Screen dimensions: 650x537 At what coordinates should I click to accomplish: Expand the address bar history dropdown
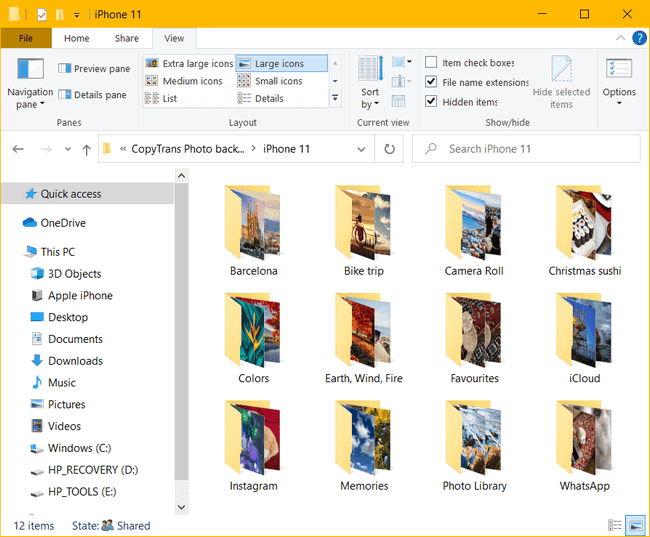361,149
